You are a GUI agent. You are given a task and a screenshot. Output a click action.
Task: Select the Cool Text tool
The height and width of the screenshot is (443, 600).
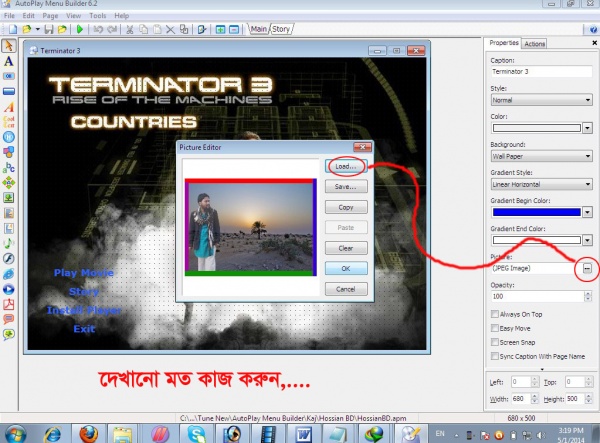point(9,122)
